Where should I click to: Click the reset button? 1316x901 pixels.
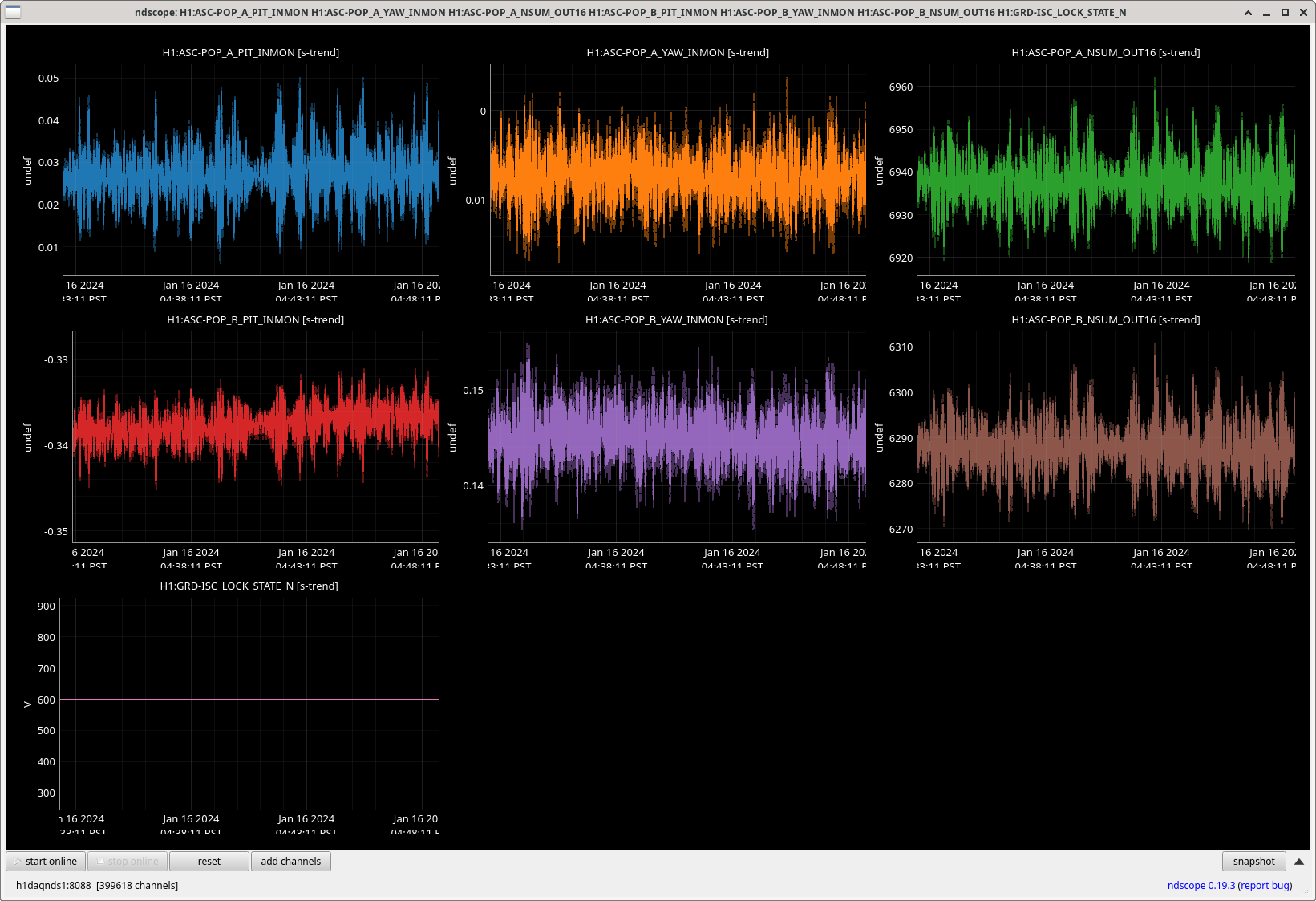point(209,861)
